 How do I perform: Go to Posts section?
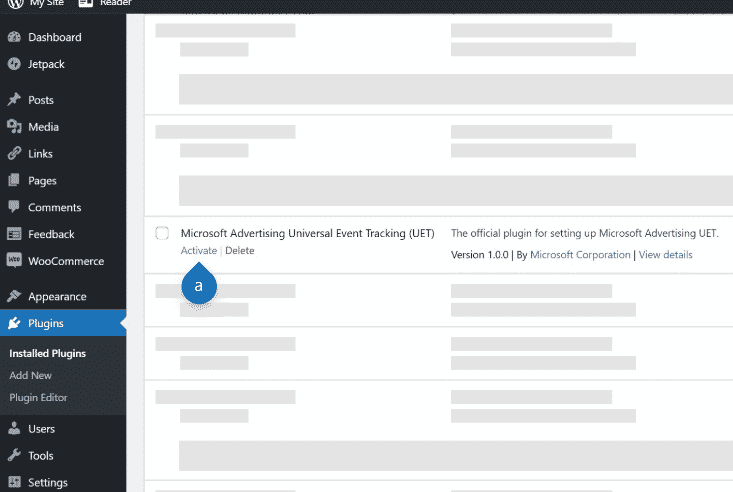[x=63, y=100]
